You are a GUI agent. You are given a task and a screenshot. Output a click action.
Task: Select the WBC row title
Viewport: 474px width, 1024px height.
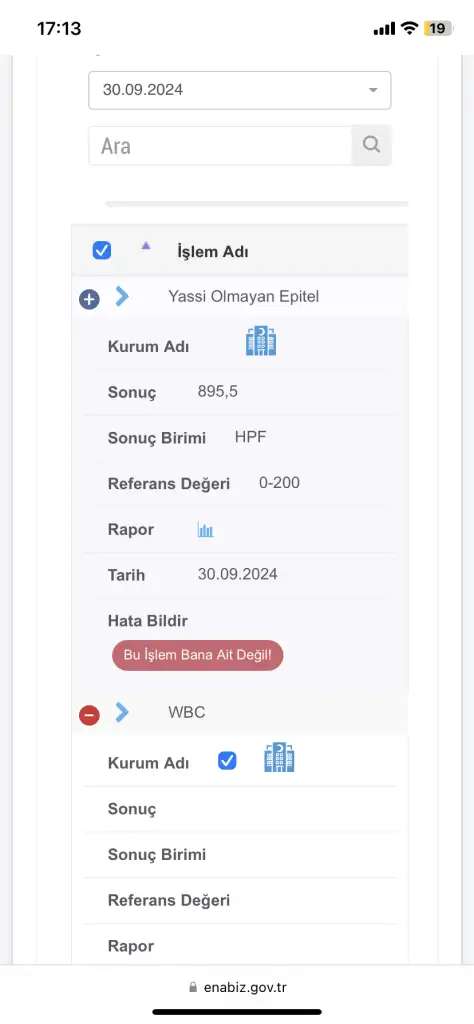[x=187, y=712]
